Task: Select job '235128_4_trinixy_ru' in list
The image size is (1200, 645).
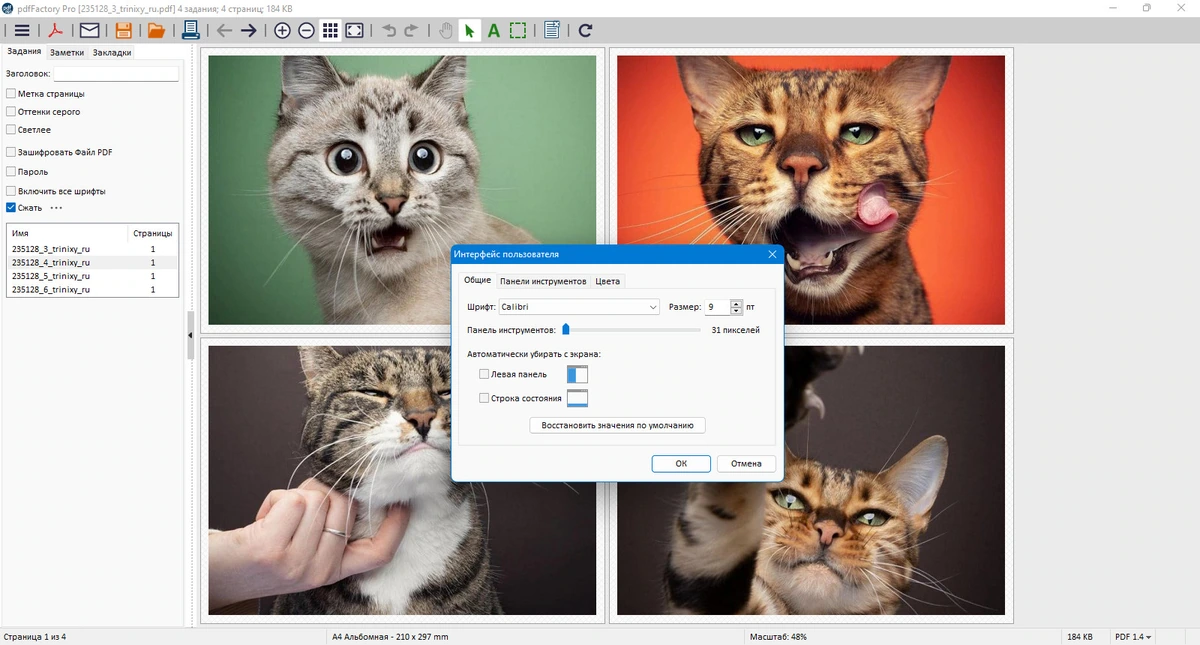Action: click(x=93, y=262)
